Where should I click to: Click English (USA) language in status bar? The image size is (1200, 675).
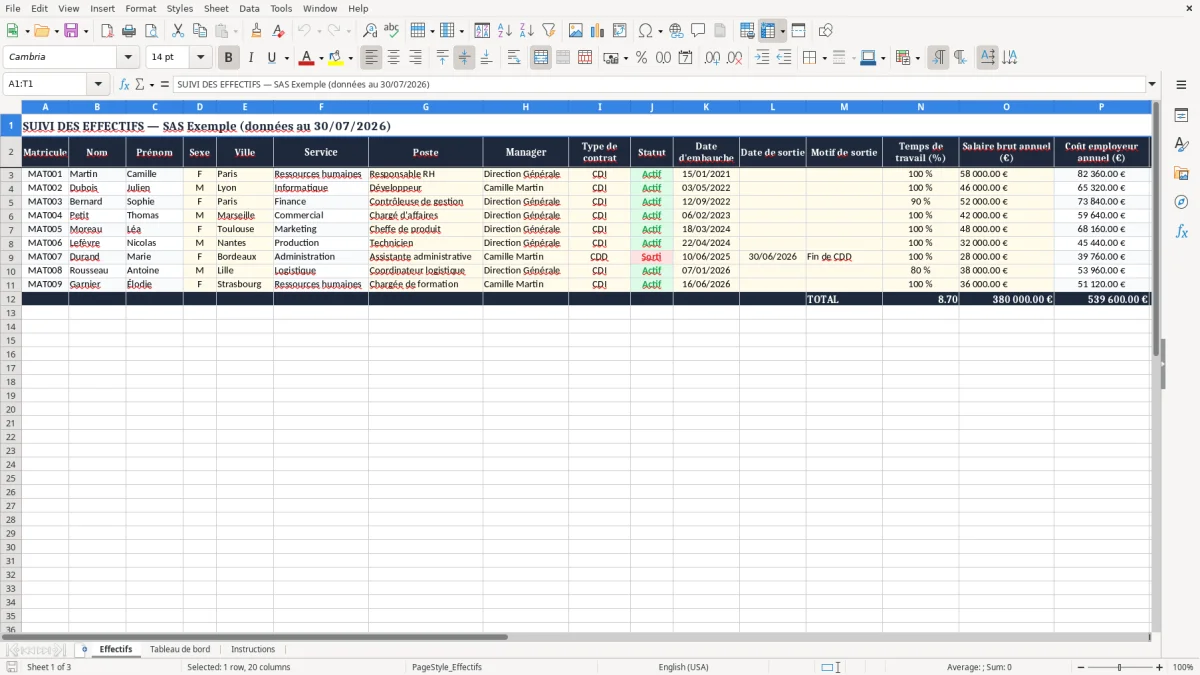(683, 667)
